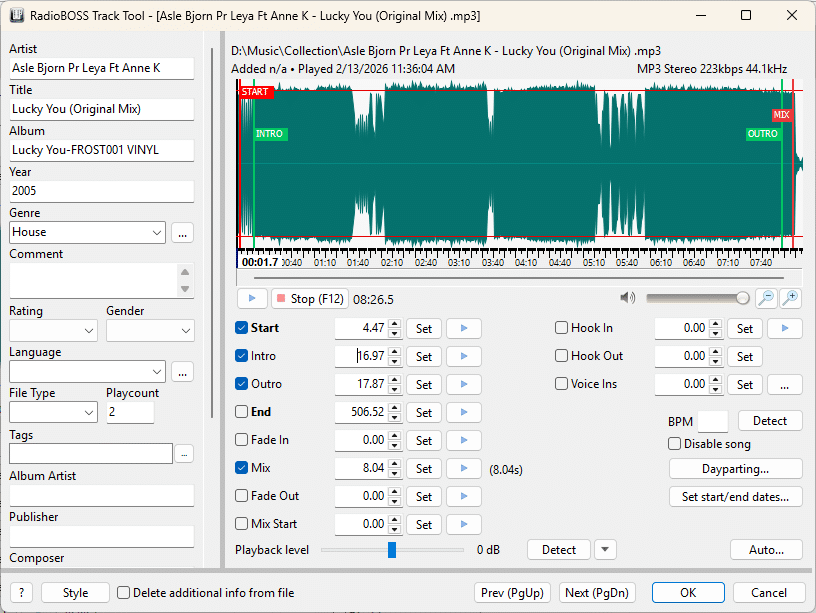Click the waveform play button

252,299
